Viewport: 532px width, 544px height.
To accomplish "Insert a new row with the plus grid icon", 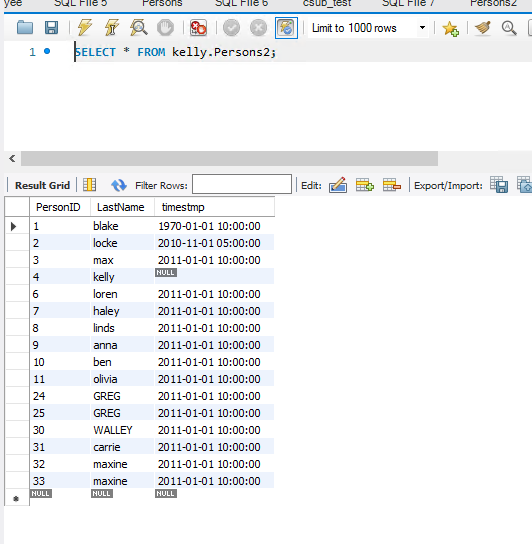I will (x=365, y=185).
